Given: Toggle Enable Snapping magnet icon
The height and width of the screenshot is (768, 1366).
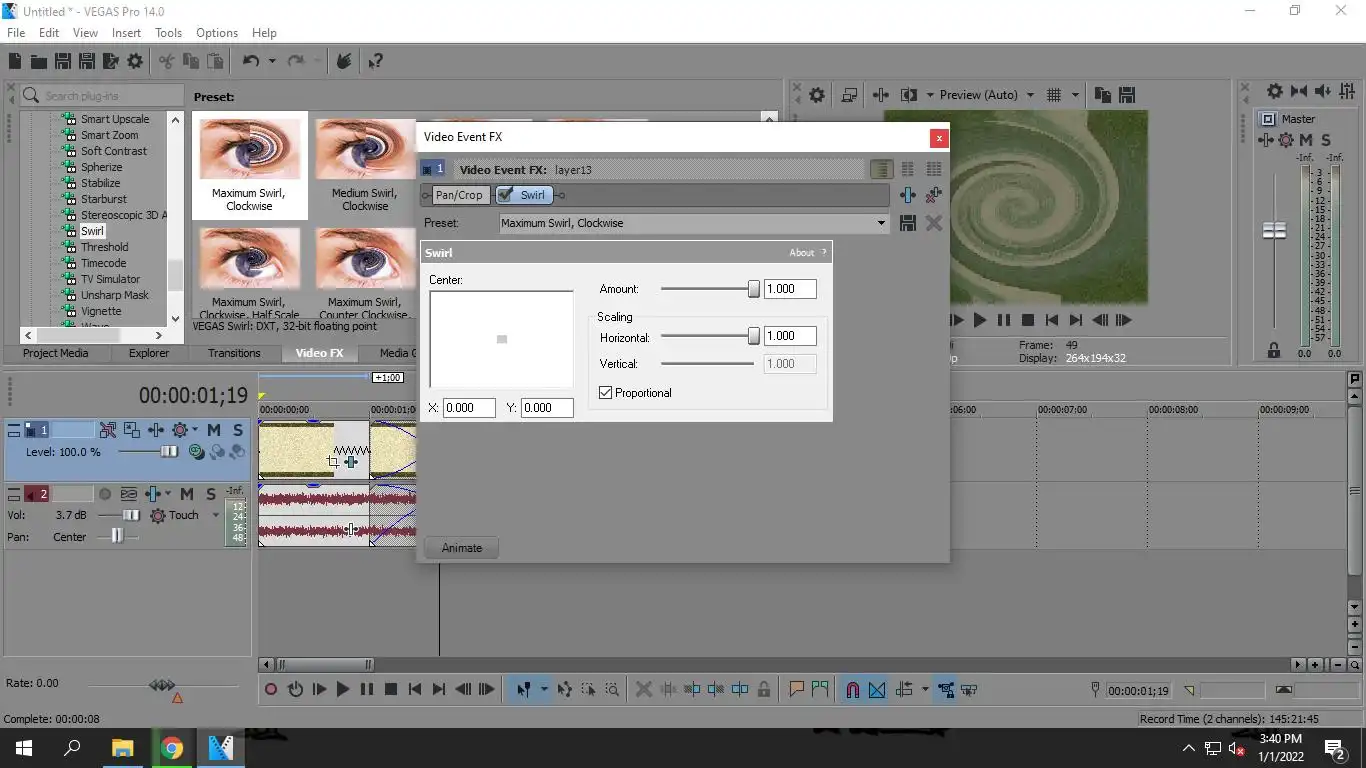Looking at the screenshot, I should (853, 689).
